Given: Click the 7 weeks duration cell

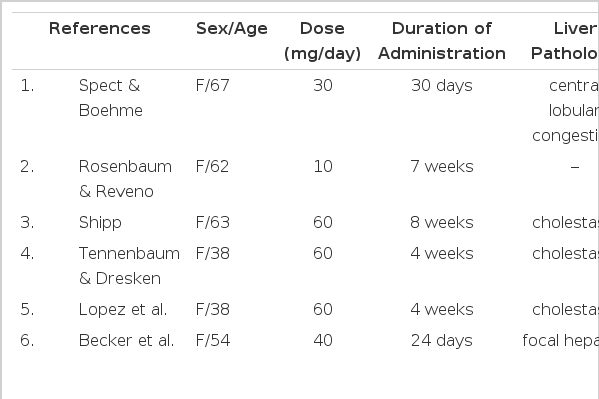Looking at the screenshot, I should point(442,166).
